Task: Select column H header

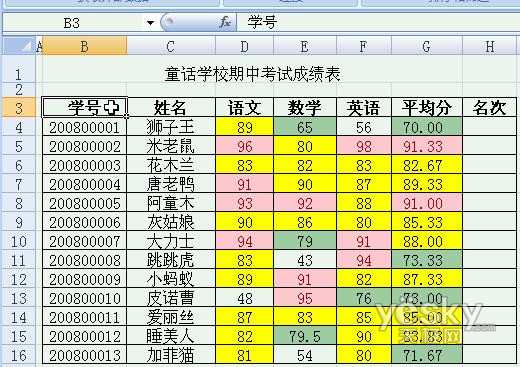Action: (x=490, y=46)
